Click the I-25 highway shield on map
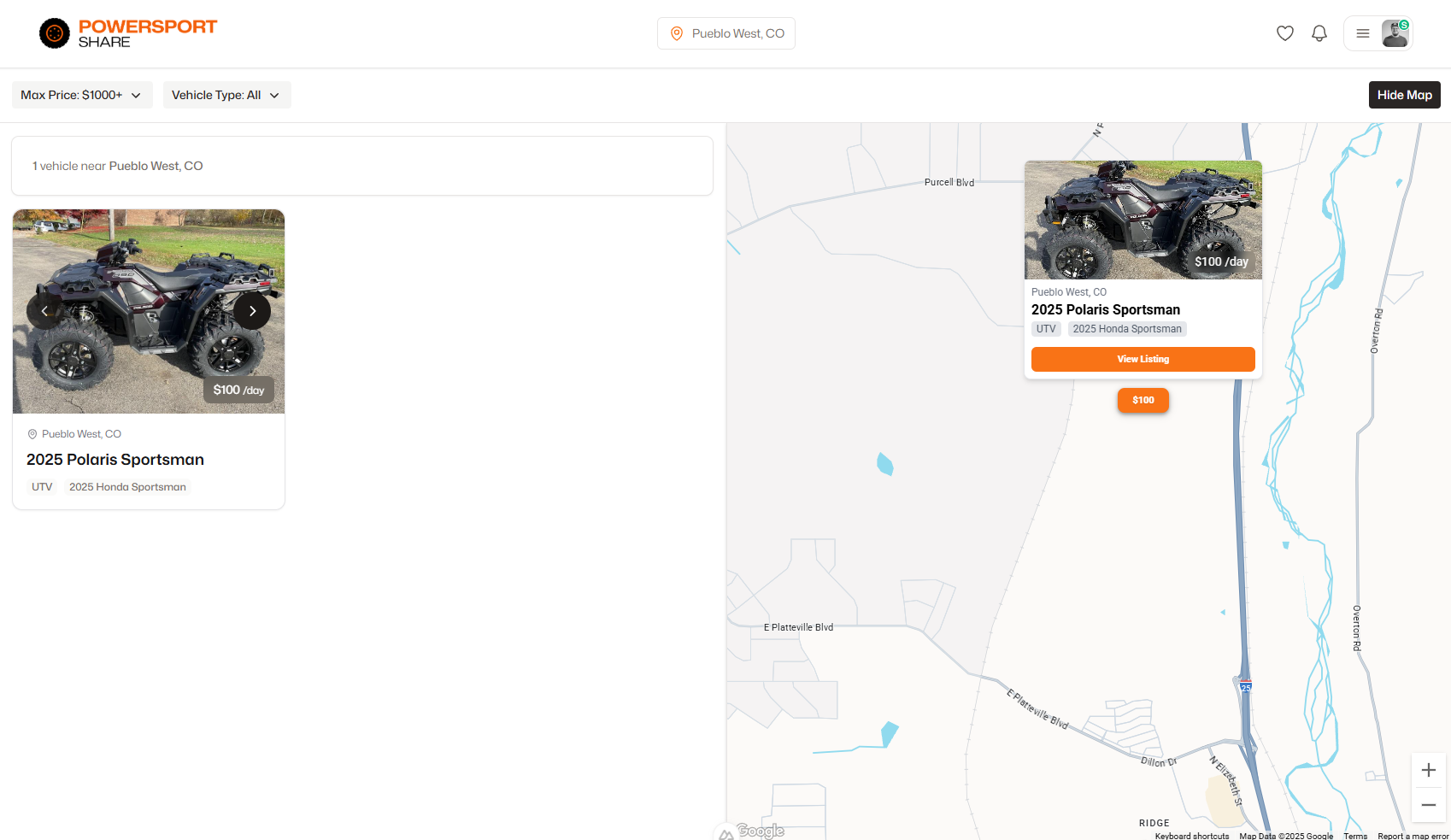Viewport: 1451px width, 840px height. pyautogui.click(x=1246, y=686)
